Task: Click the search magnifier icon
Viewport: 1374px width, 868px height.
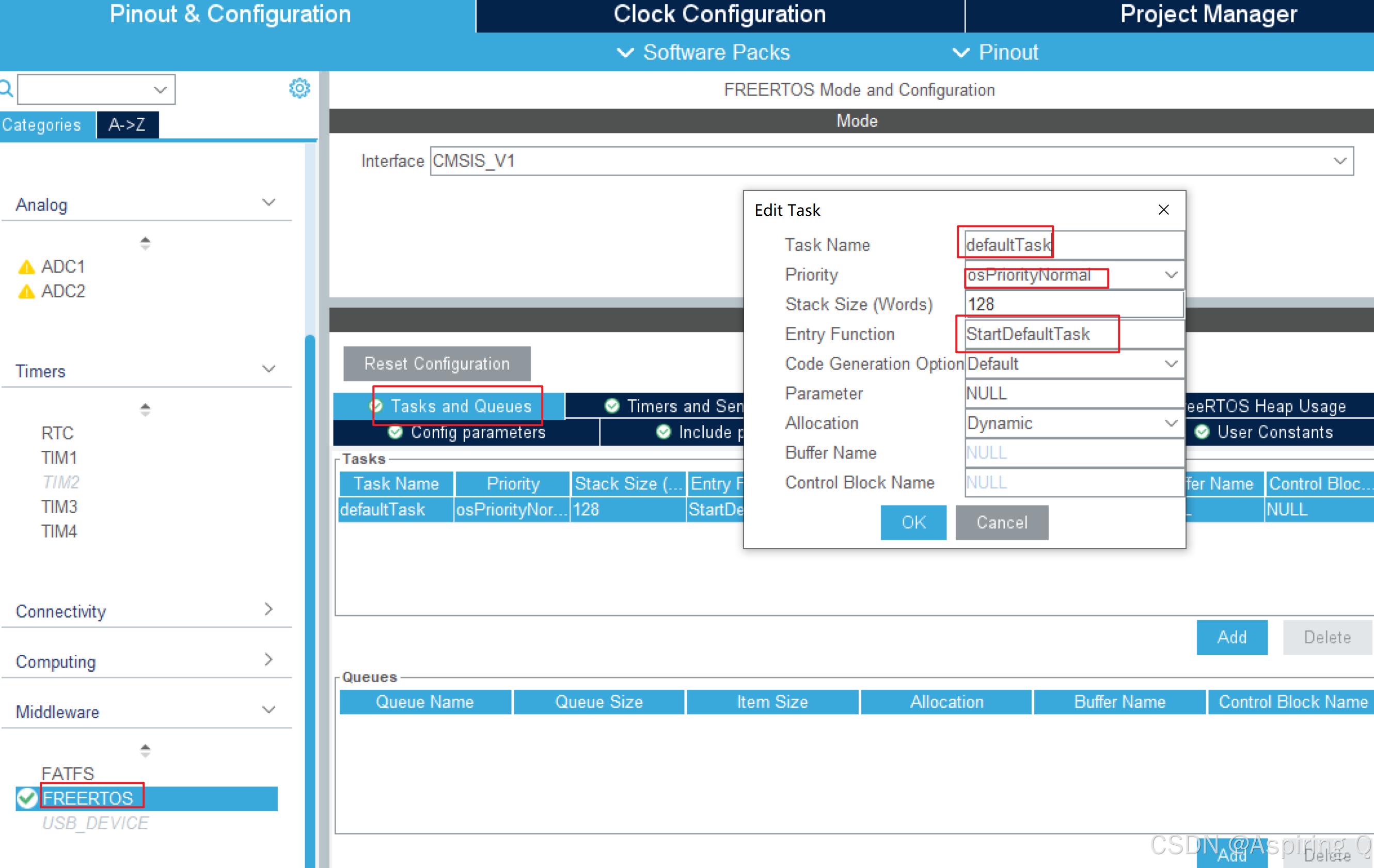Action: tap(6, 88)
